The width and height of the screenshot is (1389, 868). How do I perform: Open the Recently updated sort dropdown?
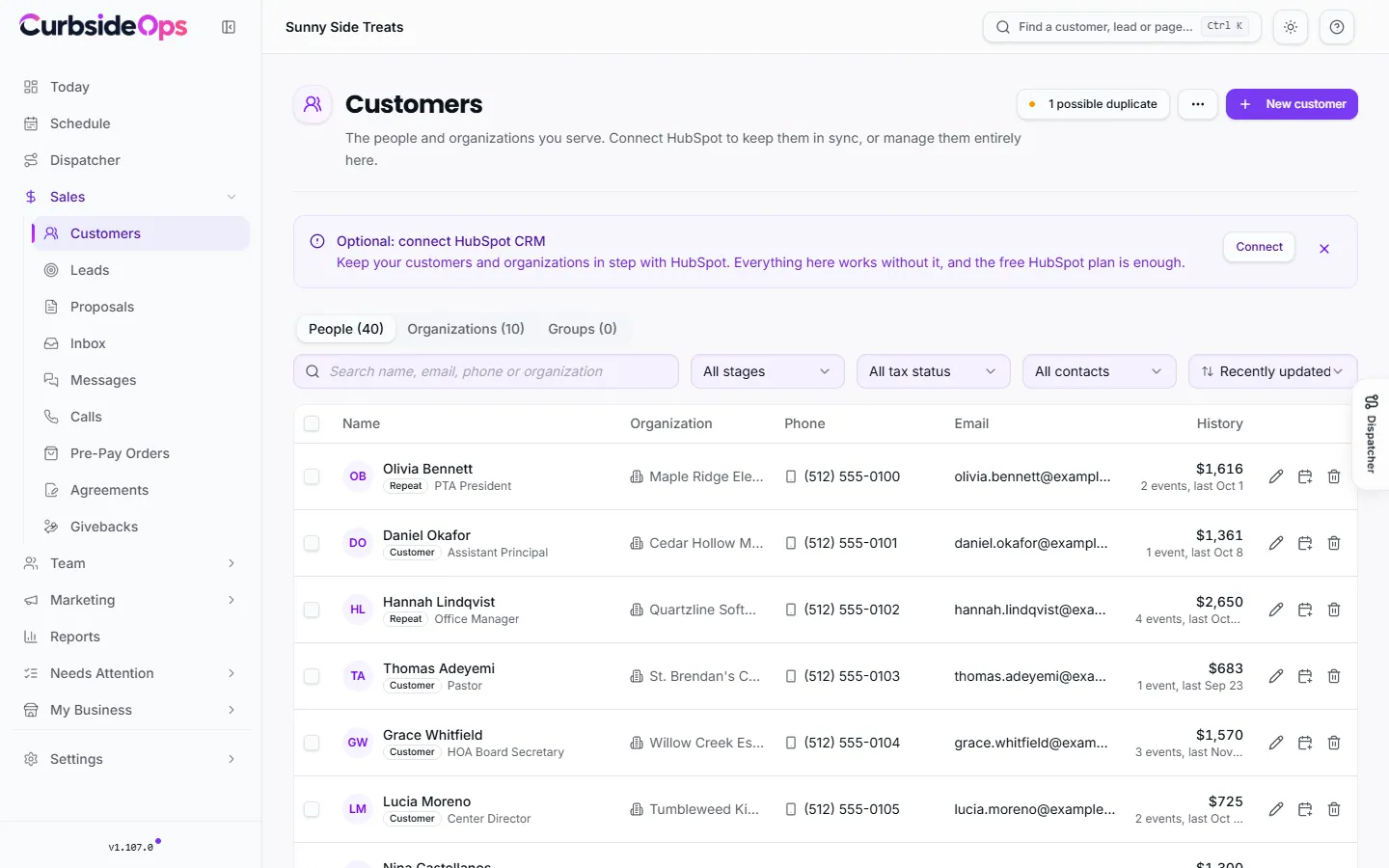[1273, 371]
